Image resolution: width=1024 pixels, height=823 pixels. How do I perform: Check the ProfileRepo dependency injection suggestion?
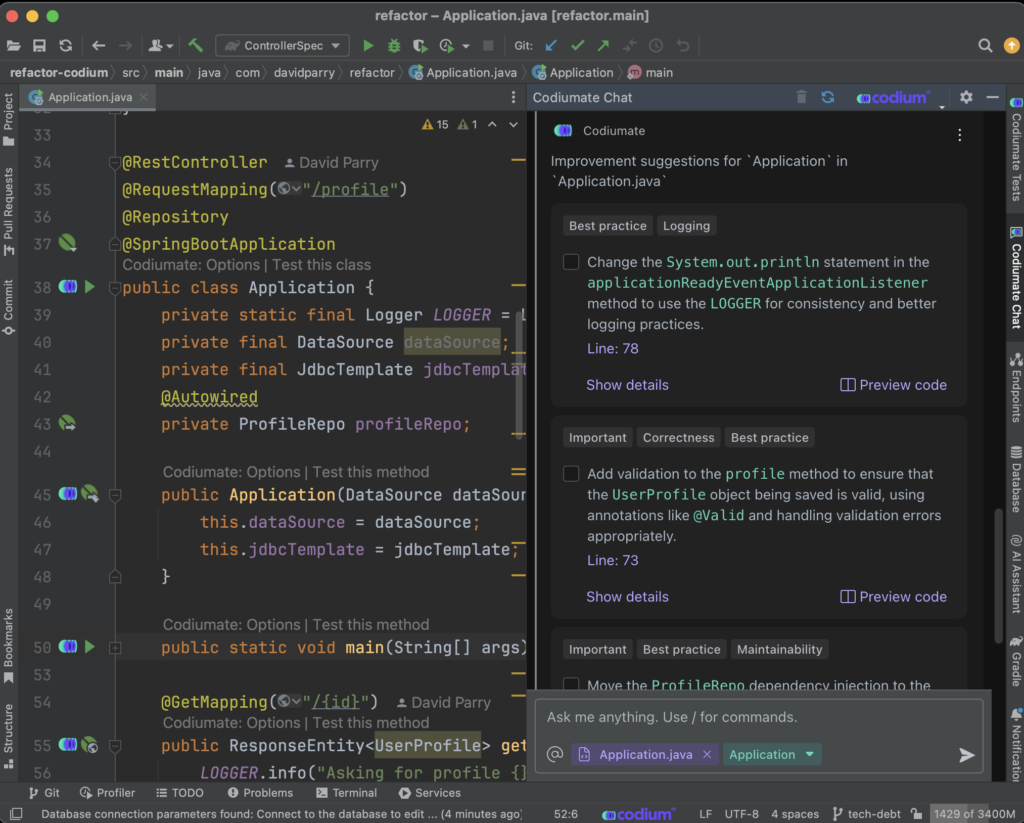pos(571,683)
